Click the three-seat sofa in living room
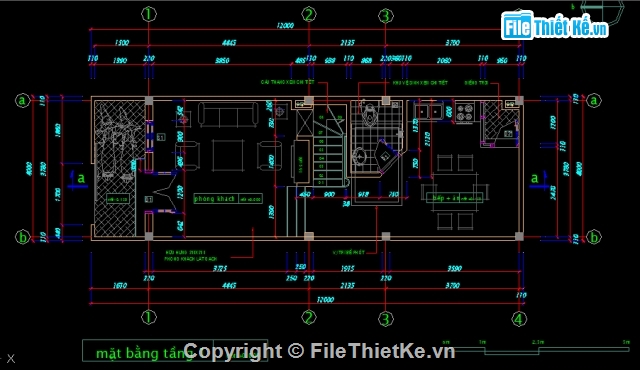 coord(228,114)
